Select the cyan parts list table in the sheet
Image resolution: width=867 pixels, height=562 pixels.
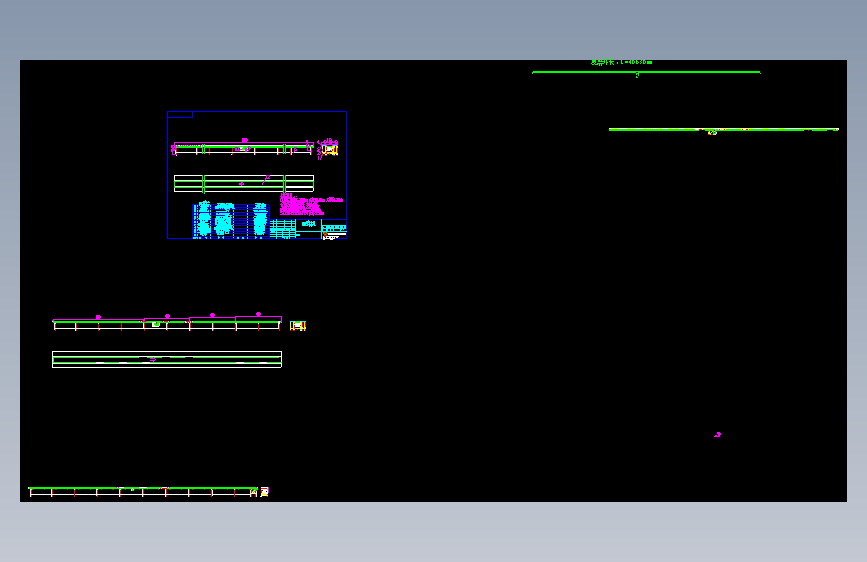click(231, 221)
